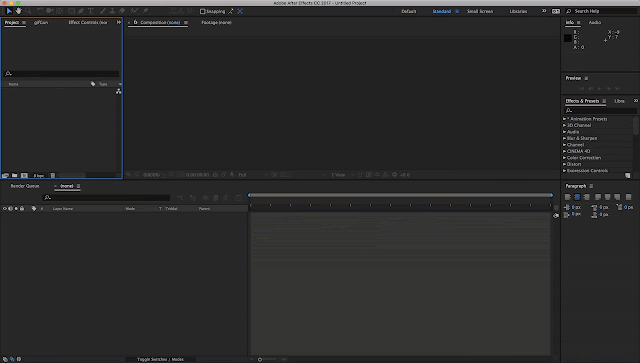Show more workspaces overflow arrows

[x=544, y=11]
